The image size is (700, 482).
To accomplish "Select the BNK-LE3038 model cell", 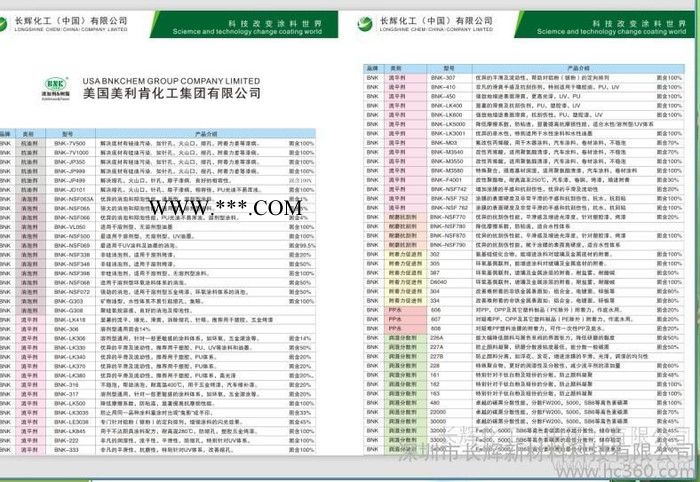I will pos(71,422).
